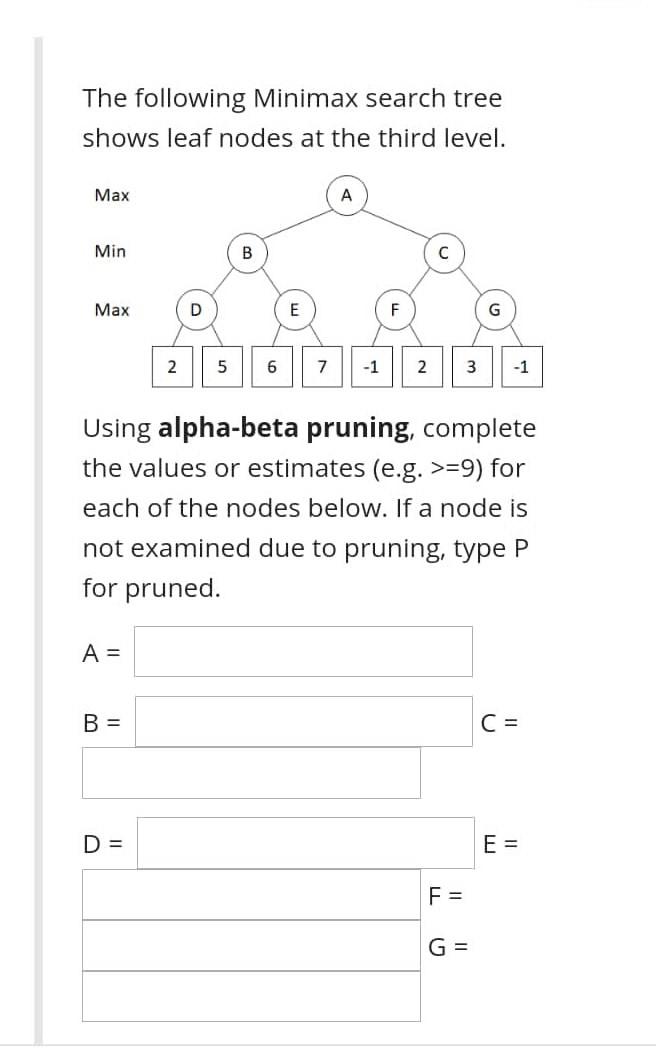Click the leaf box showing 6 under E
This screenshot has width=656, height=1059.
point(271,366)
